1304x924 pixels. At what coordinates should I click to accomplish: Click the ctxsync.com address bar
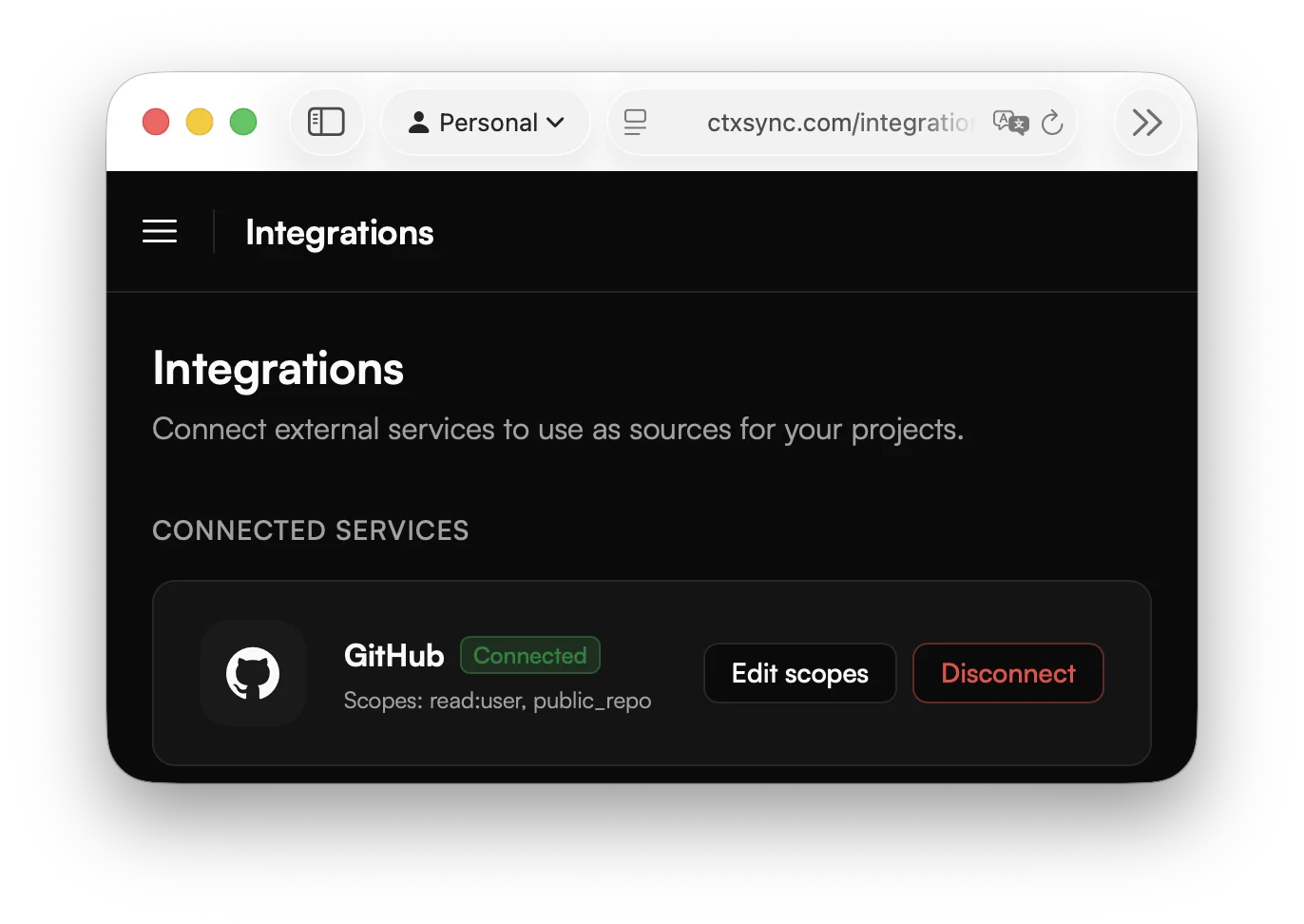pyautogui.click(x=841, y=123)
